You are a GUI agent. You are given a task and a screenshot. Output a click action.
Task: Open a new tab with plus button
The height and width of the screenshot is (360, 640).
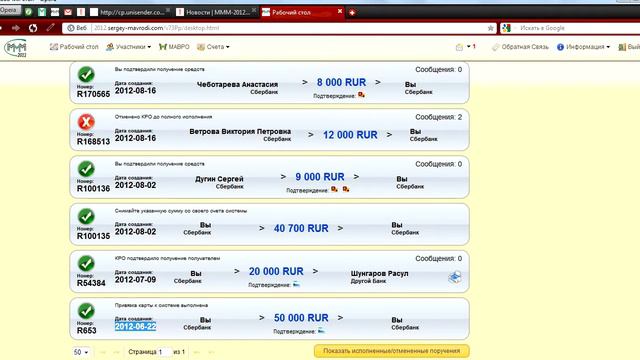click(352, 13)
